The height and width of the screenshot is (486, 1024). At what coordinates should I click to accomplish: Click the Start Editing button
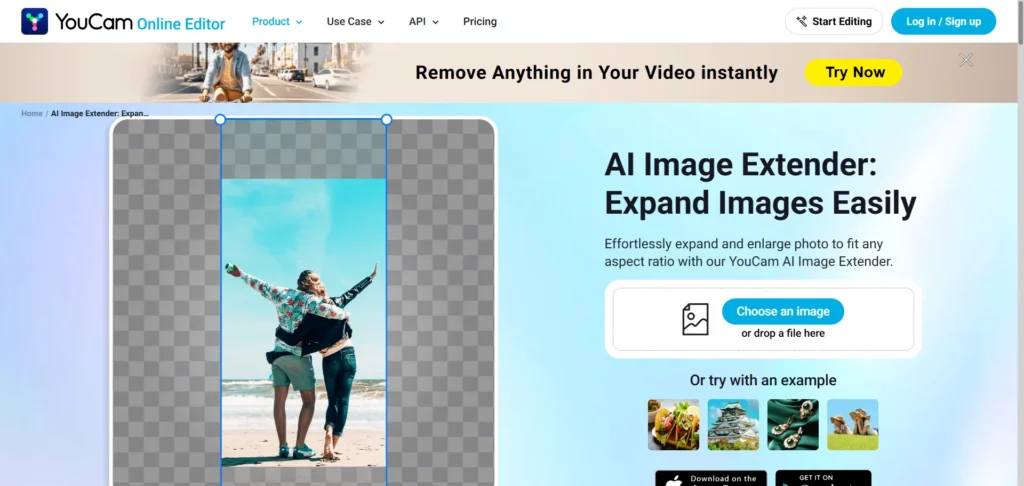[834, 22]
